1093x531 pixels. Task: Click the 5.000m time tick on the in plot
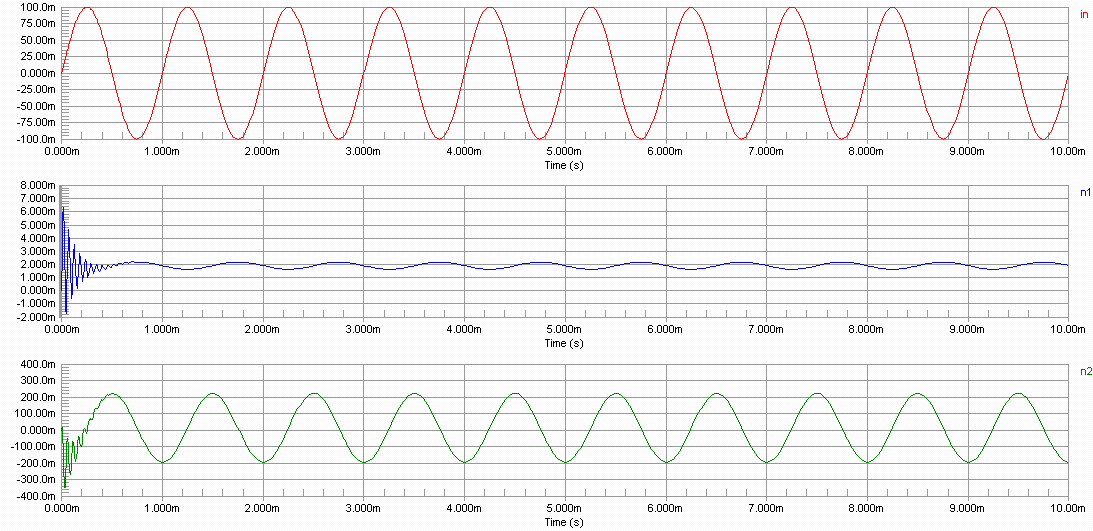point(565,151)
